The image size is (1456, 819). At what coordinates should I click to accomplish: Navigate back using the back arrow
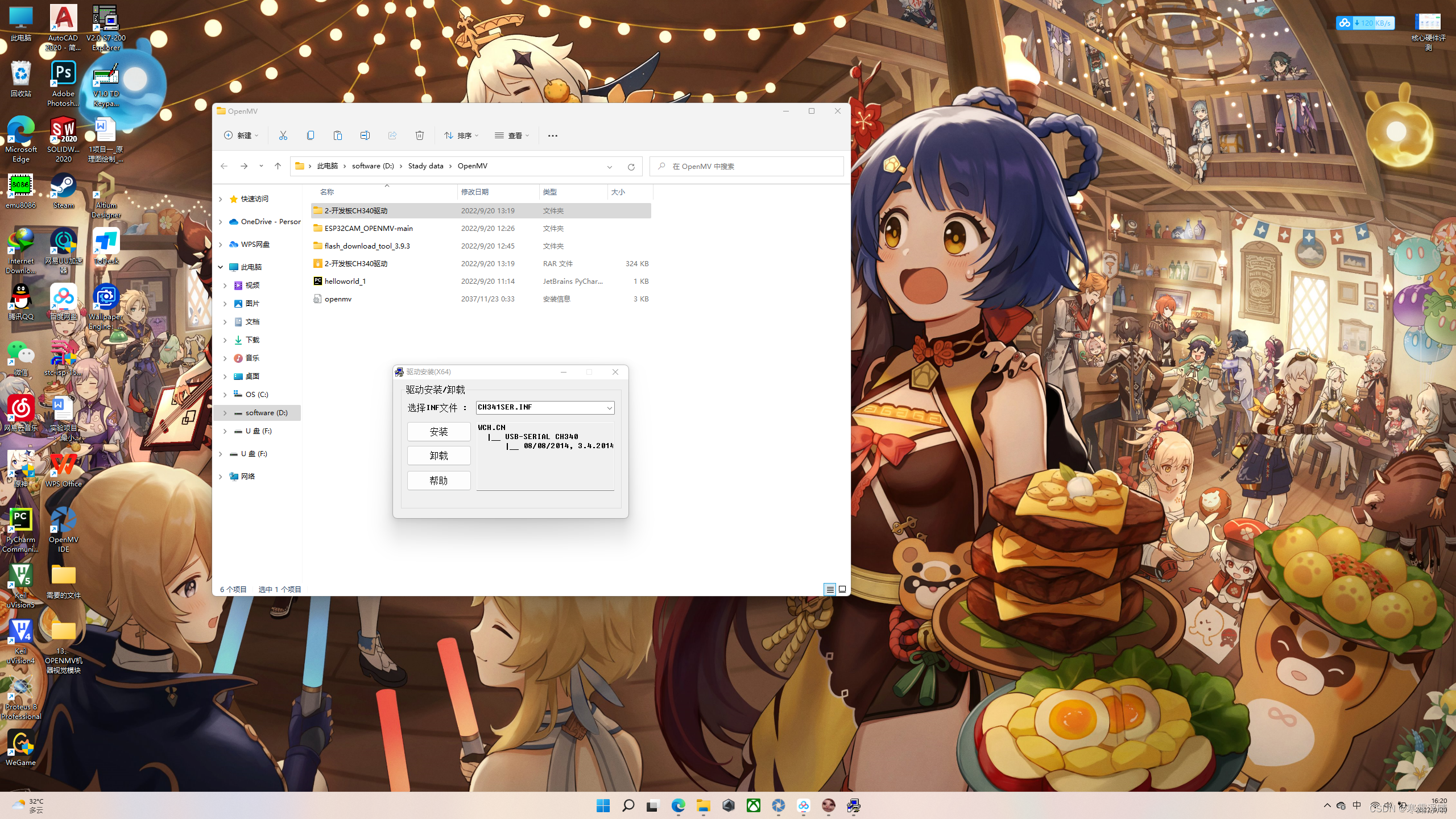224,166
